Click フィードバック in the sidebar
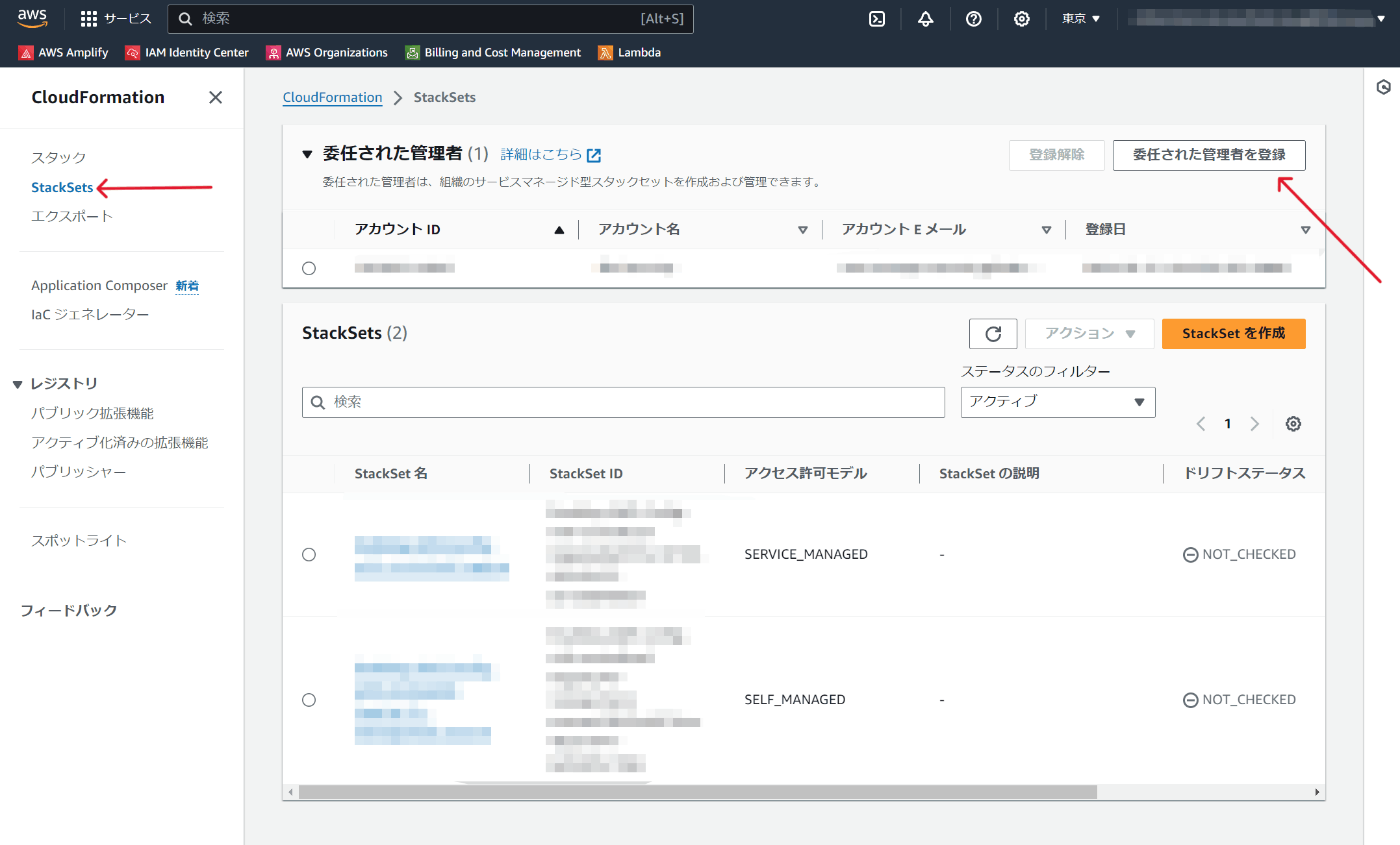1400x845 pixels. click(x=69, y=611)
